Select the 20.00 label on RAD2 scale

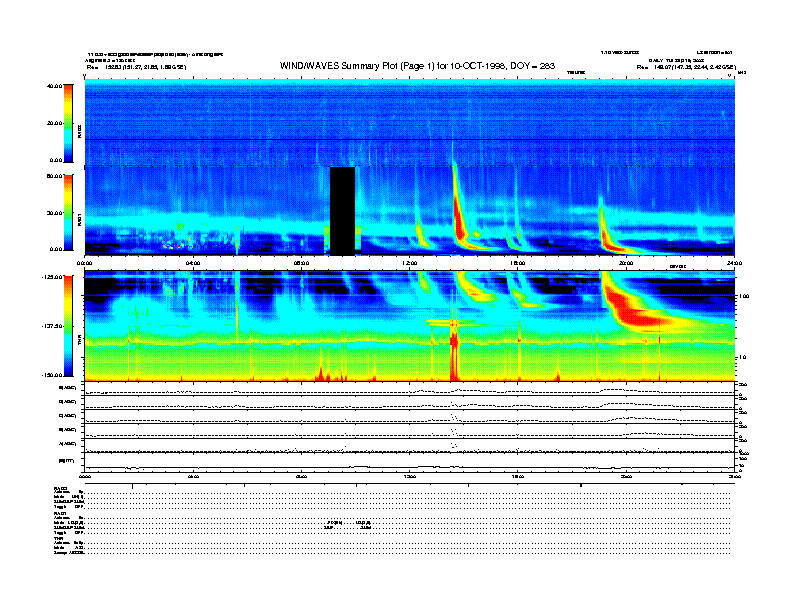tap(55, 123)
